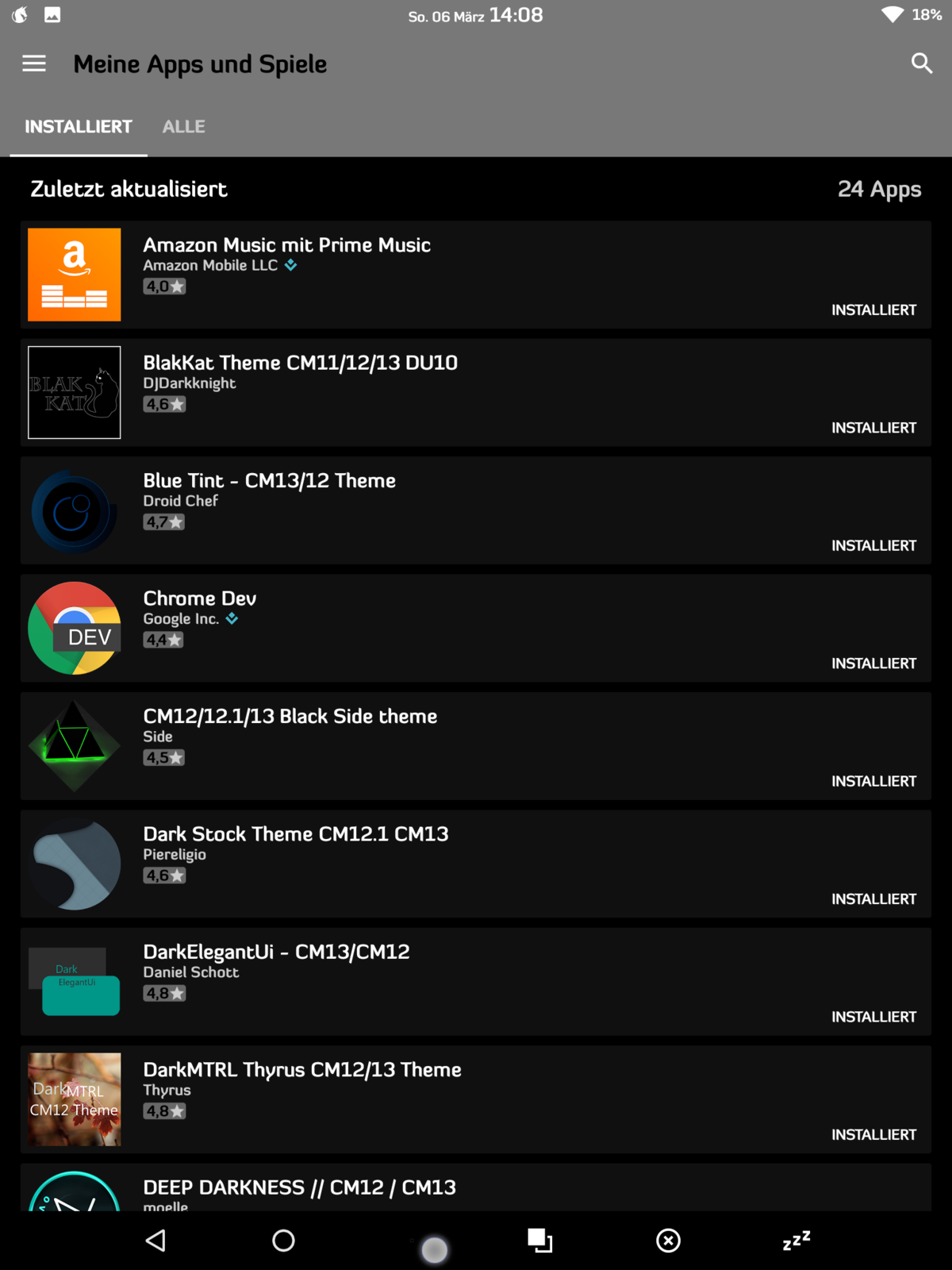The width and height of the screenshot is (952, 1270).
Task: Select the Blue Tint theme icon
Action: coord(75,510)
